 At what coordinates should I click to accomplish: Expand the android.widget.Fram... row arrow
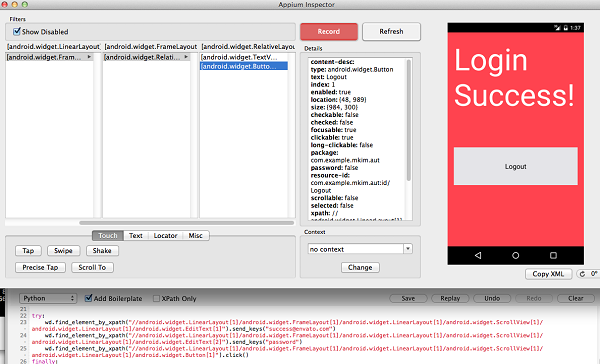[x=89, y=57]
